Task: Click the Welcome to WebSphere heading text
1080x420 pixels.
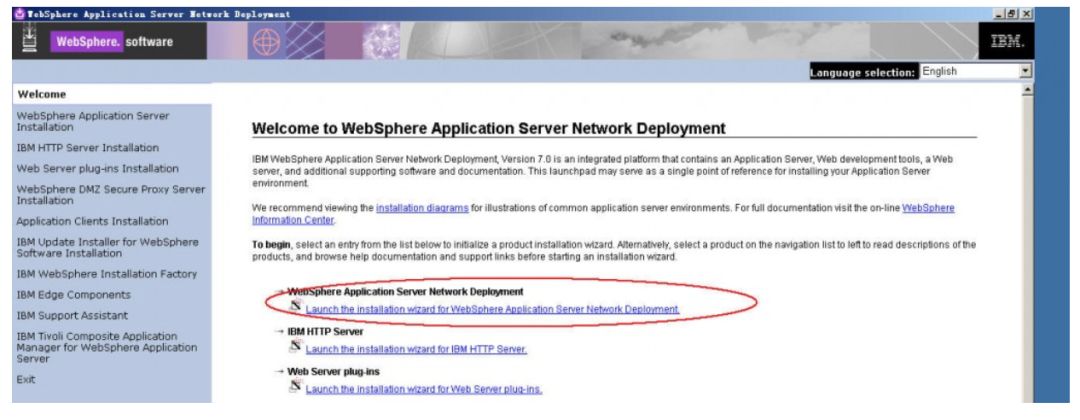Action: point(488,129)
